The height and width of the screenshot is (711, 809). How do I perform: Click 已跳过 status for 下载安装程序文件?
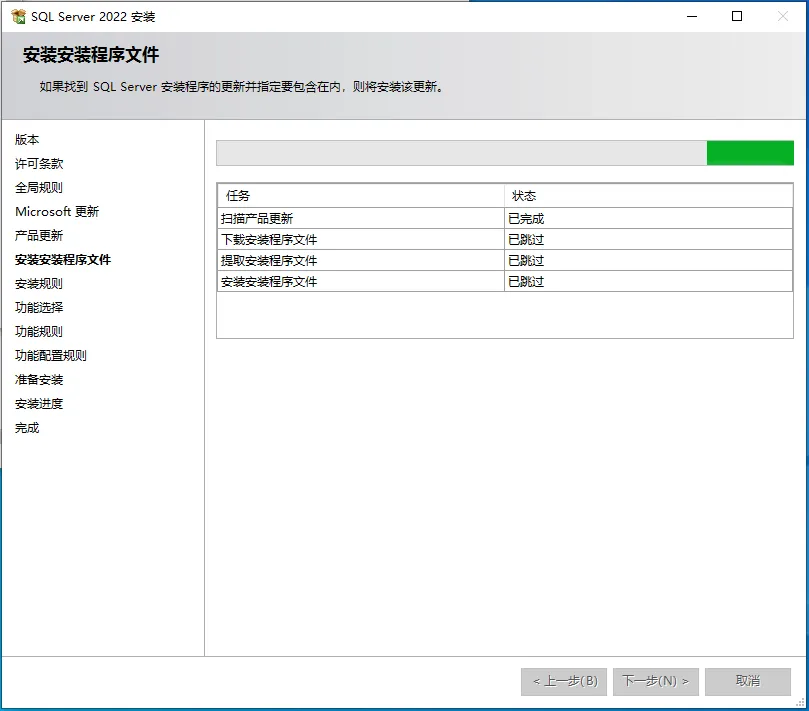(x=648, y=239)
